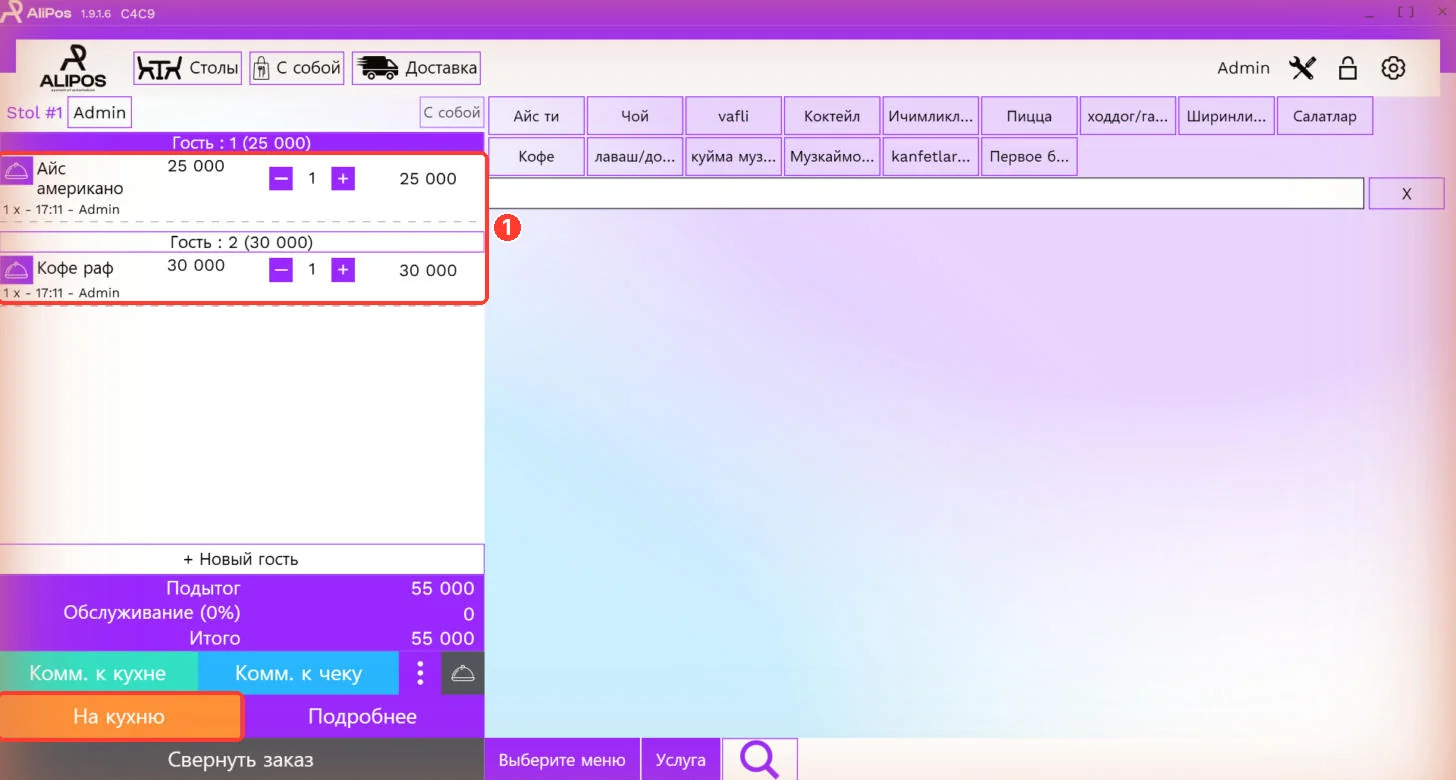
Task: Open settings via the gear icon
Action: [x=1393, y=68]
